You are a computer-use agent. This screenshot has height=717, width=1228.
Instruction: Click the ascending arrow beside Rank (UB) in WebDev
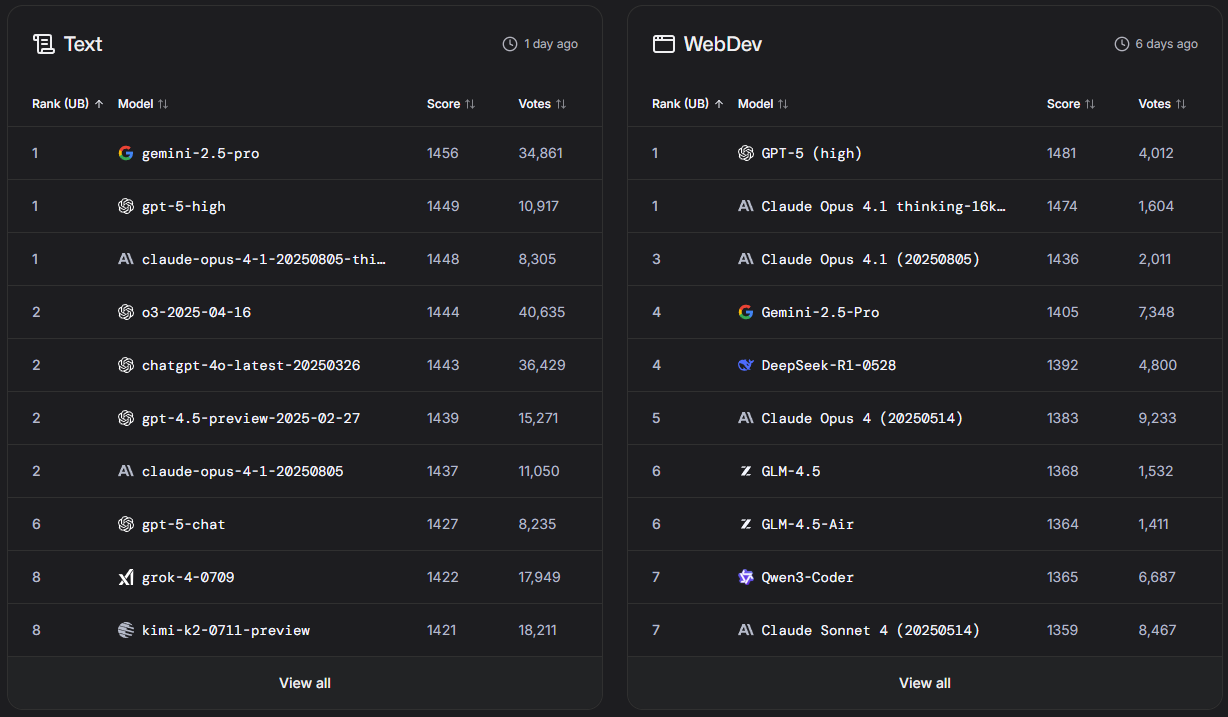click(719, 104)
